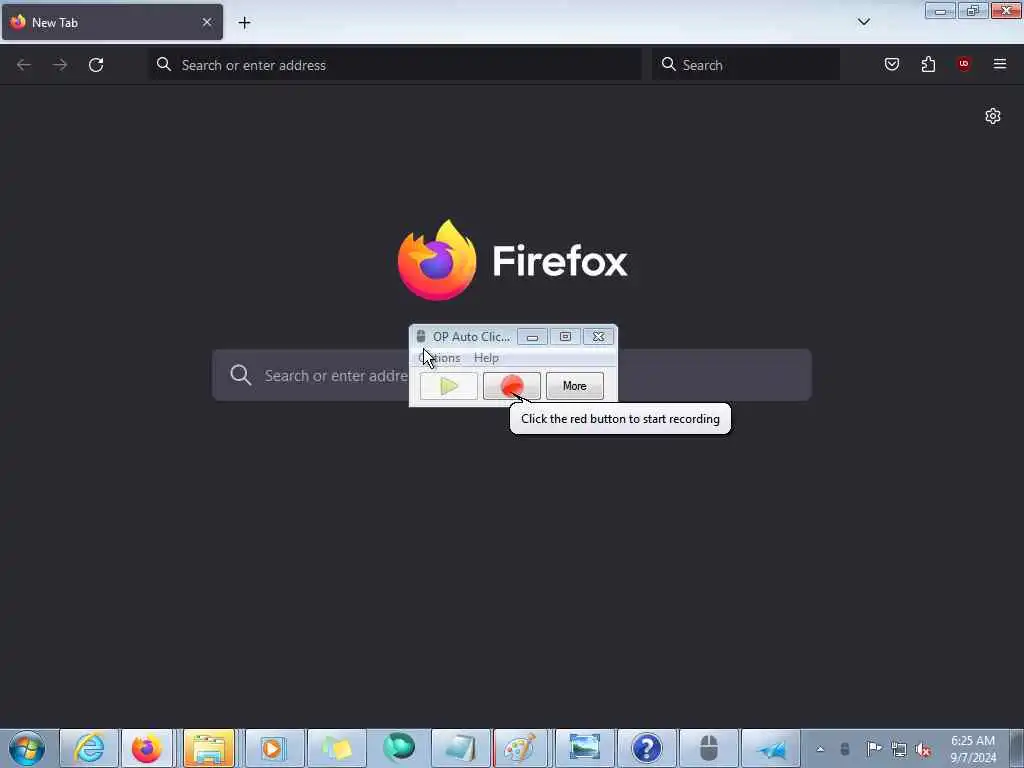Select the New Tab browser tab
The image size is (1024, 768).
coord(112,22)
